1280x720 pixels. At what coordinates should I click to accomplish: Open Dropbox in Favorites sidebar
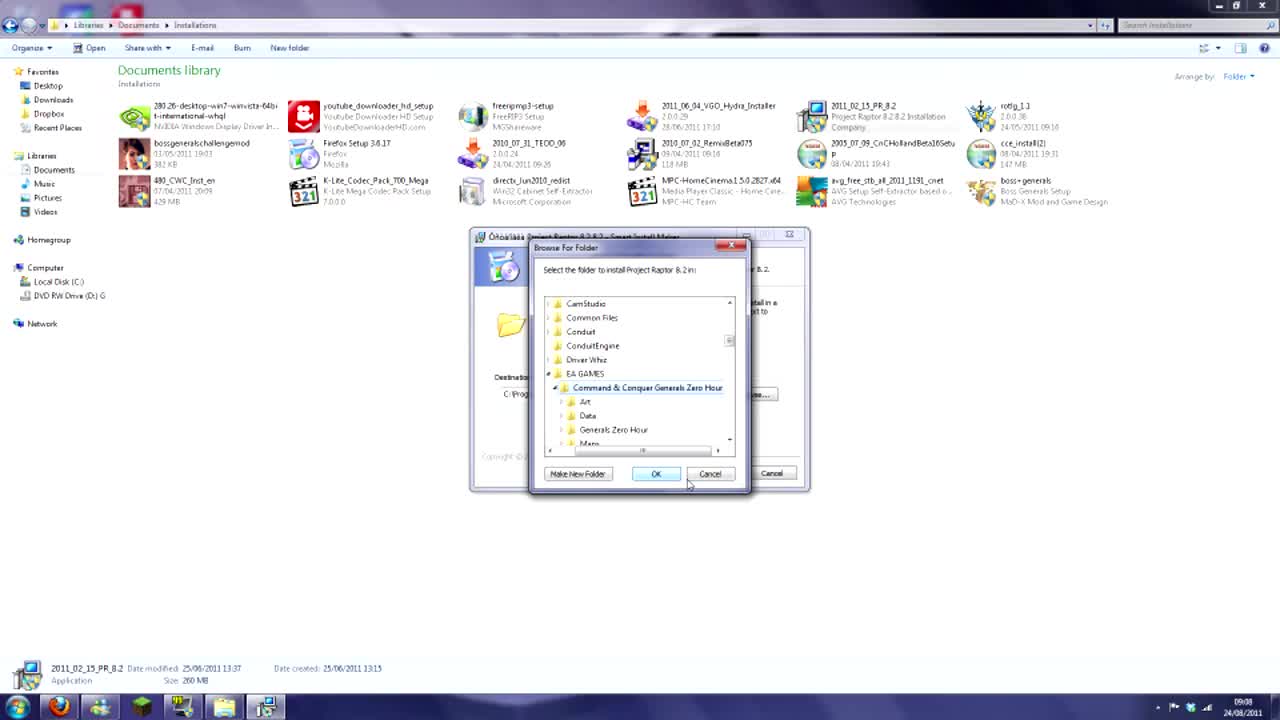pos(48,114)
